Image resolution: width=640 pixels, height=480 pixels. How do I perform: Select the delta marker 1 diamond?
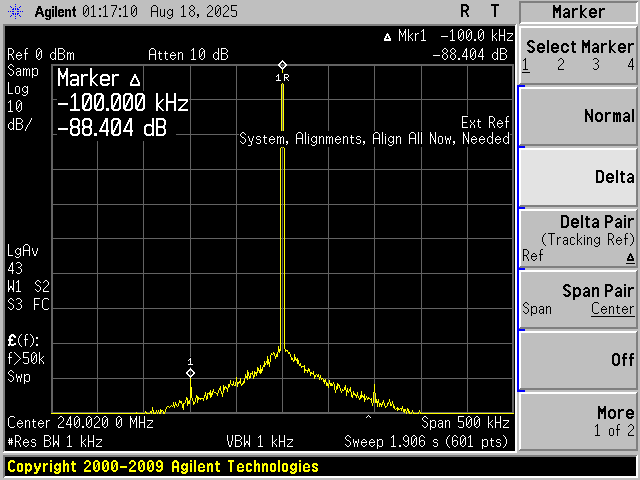coord(190,373)
